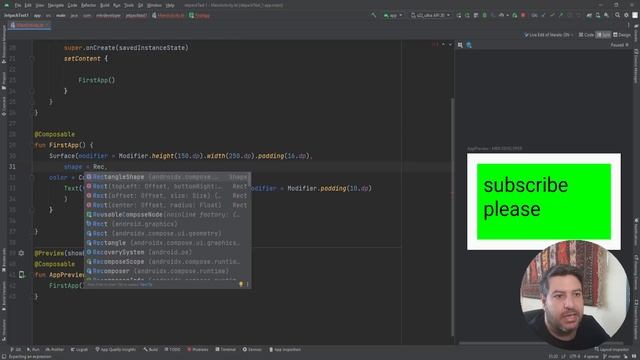Choose ReusableComposeNode completion entry
Image resolution: width=640 pixels, height=360 pixels.
click(x=167, y=214)
